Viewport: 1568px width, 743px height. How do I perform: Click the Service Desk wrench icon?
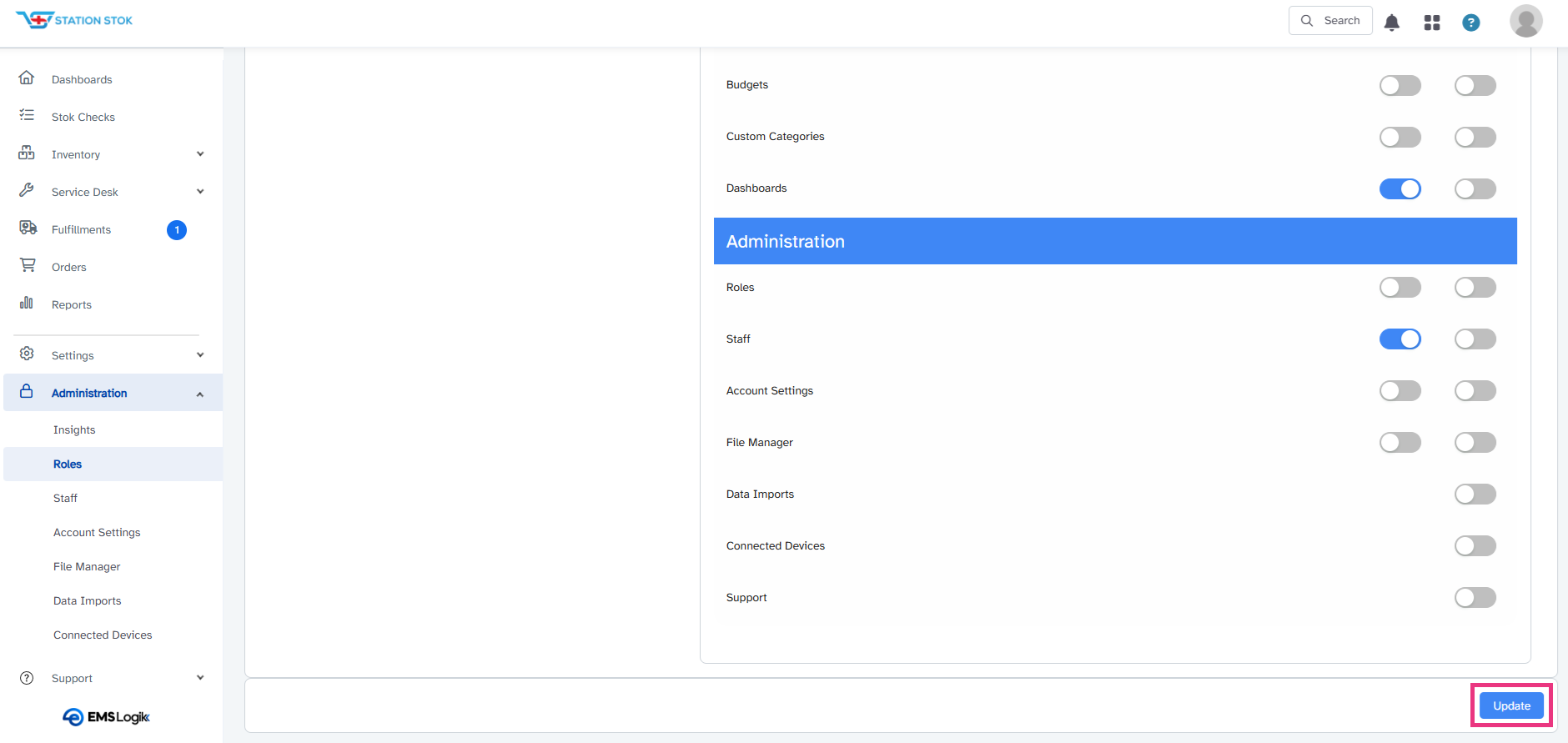coord(27,190)
